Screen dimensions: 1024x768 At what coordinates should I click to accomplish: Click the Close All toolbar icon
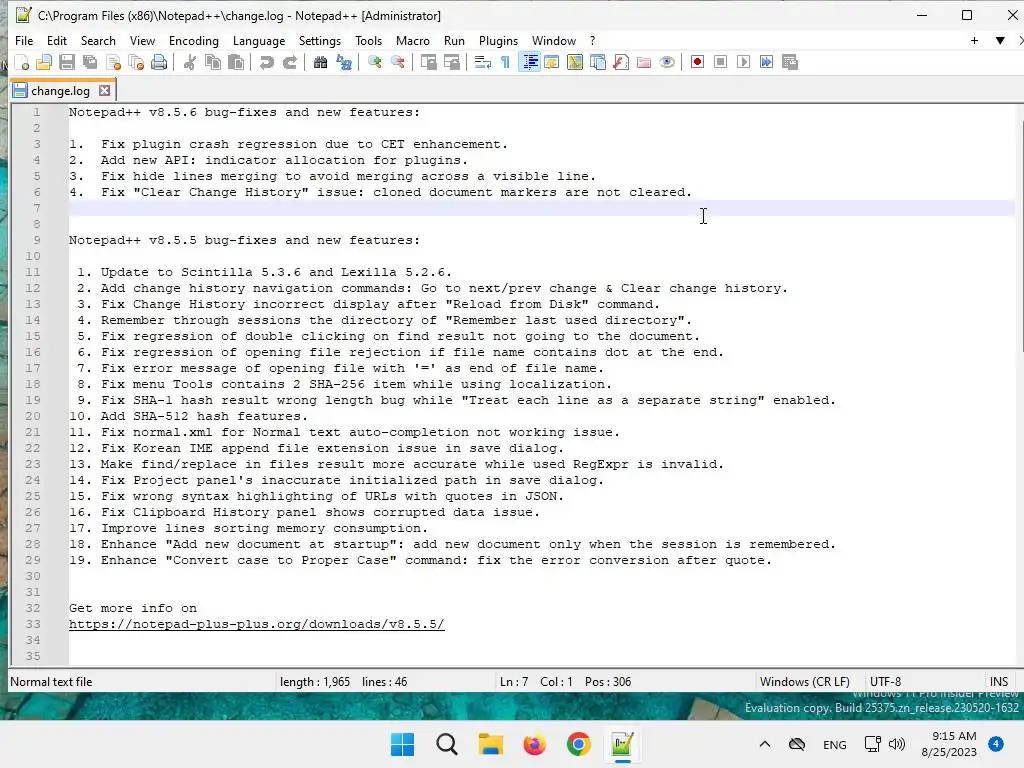click(x=136, y=62)
